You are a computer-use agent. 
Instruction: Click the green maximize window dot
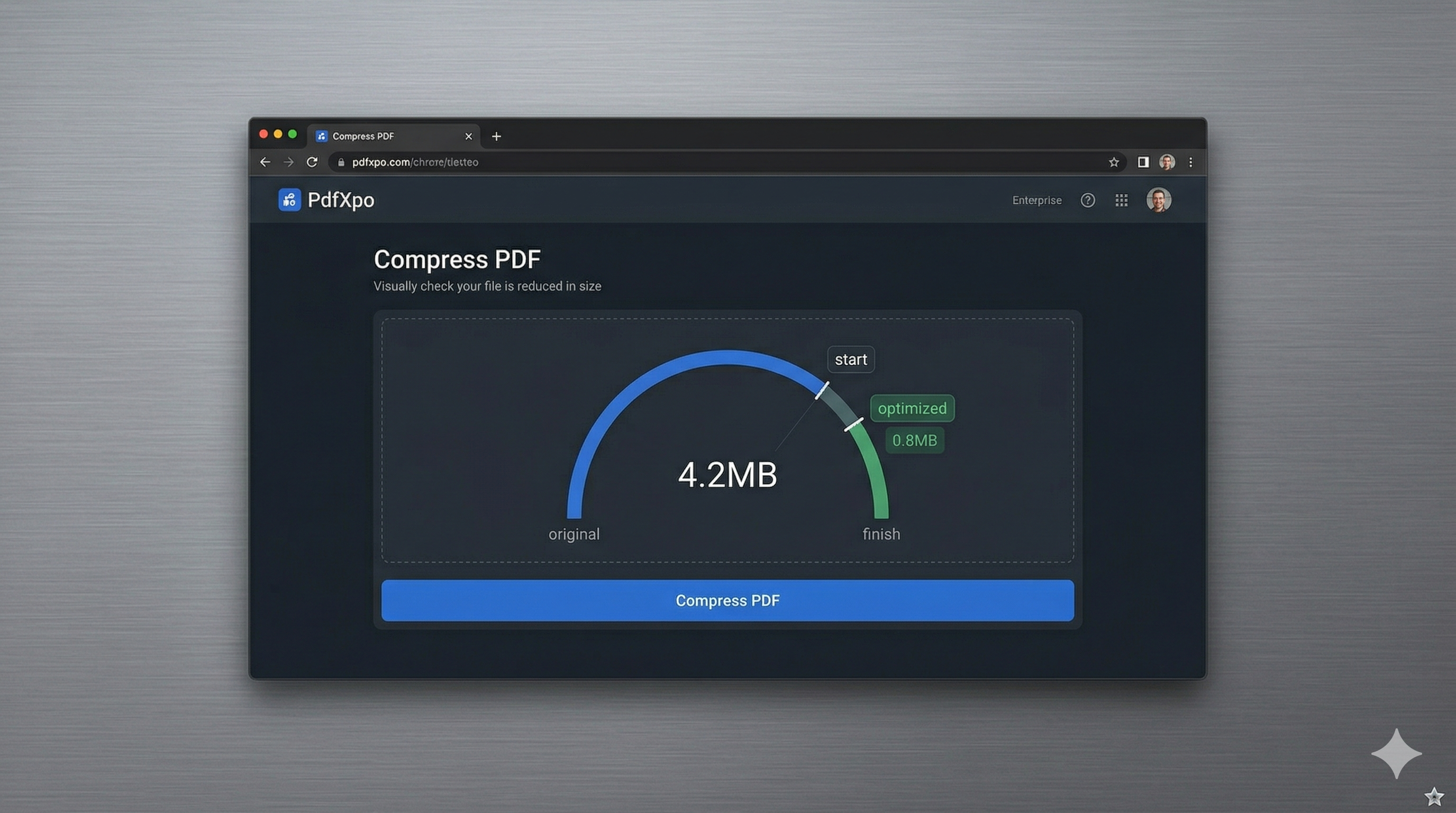[x=292, y=134]
